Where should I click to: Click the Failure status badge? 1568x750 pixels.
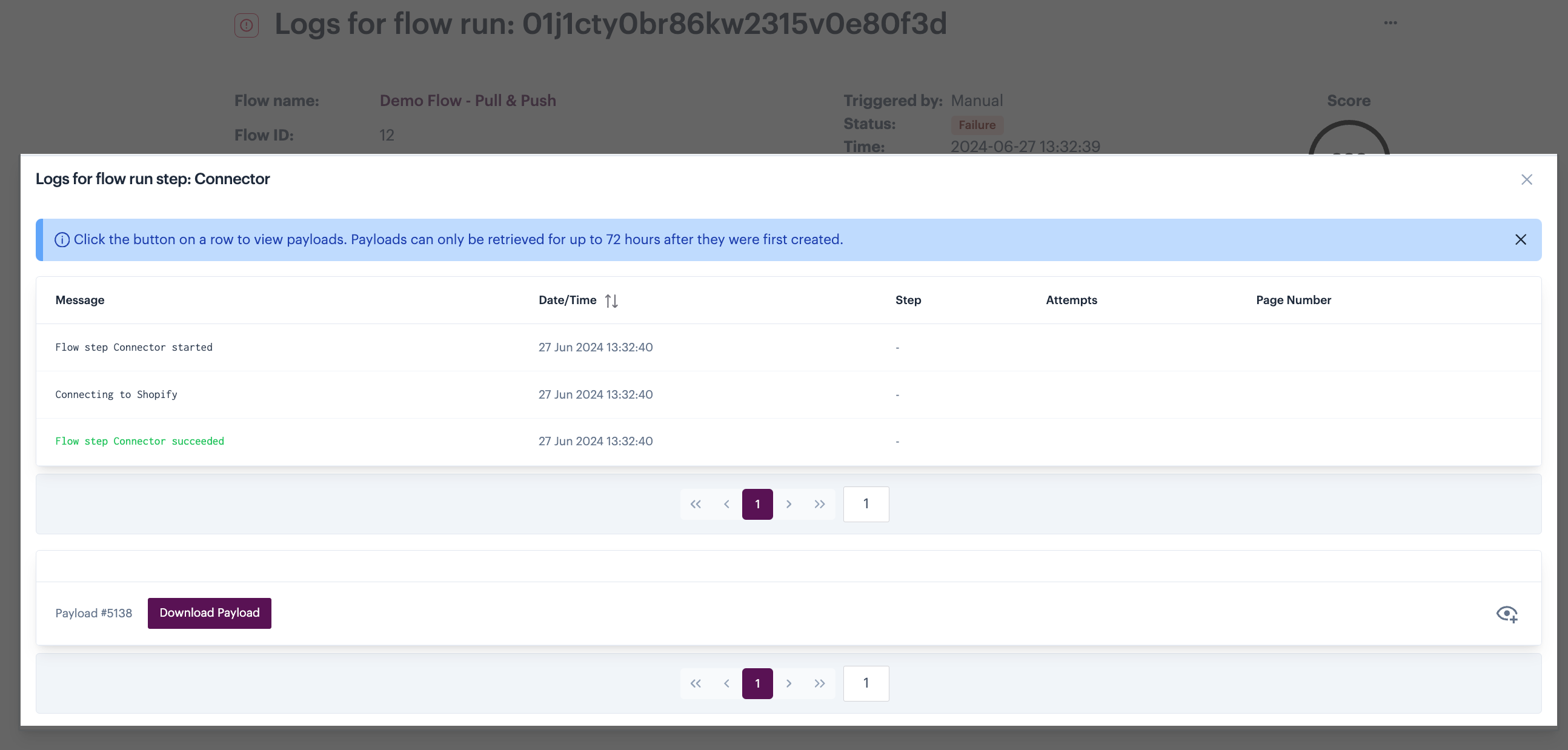[977, 125]
